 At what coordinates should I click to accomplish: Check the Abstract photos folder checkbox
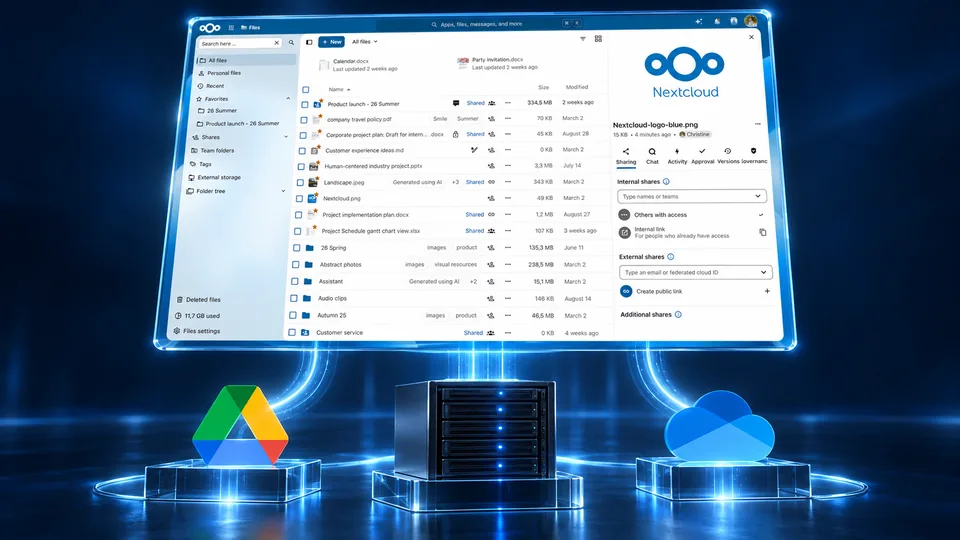(x=295, y=264)
